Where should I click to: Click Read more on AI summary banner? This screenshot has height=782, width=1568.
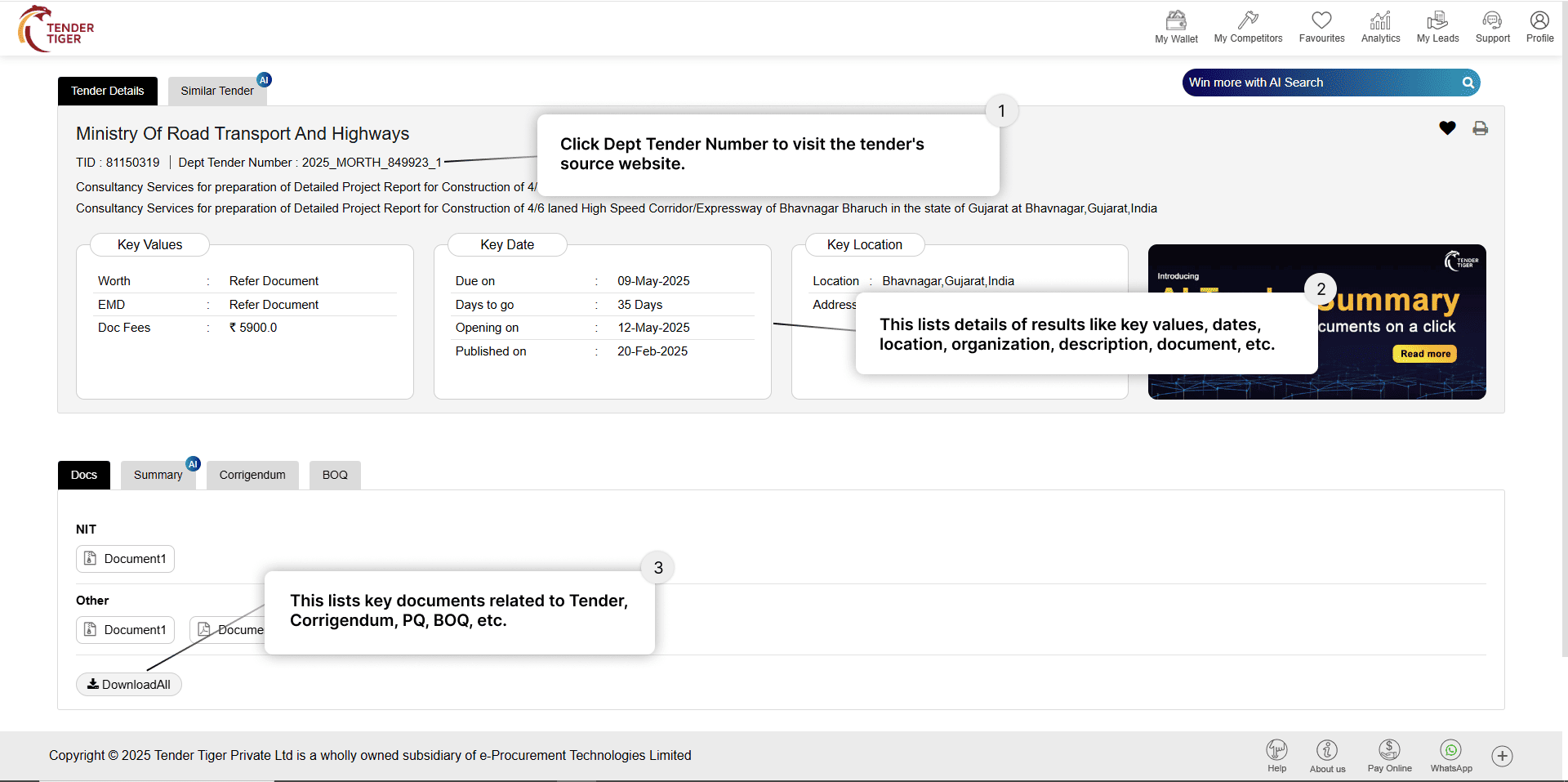click(1425, 354)
